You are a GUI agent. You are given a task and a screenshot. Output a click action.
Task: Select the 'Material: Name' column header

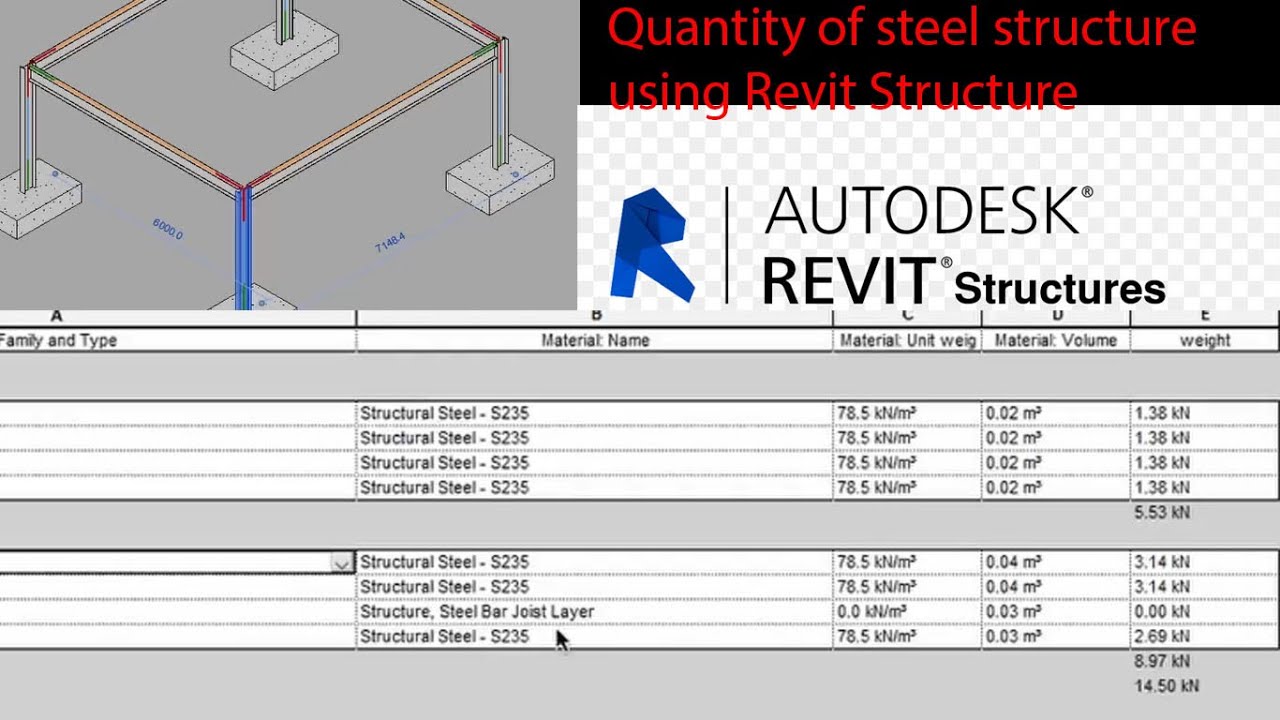pos(595,340)
